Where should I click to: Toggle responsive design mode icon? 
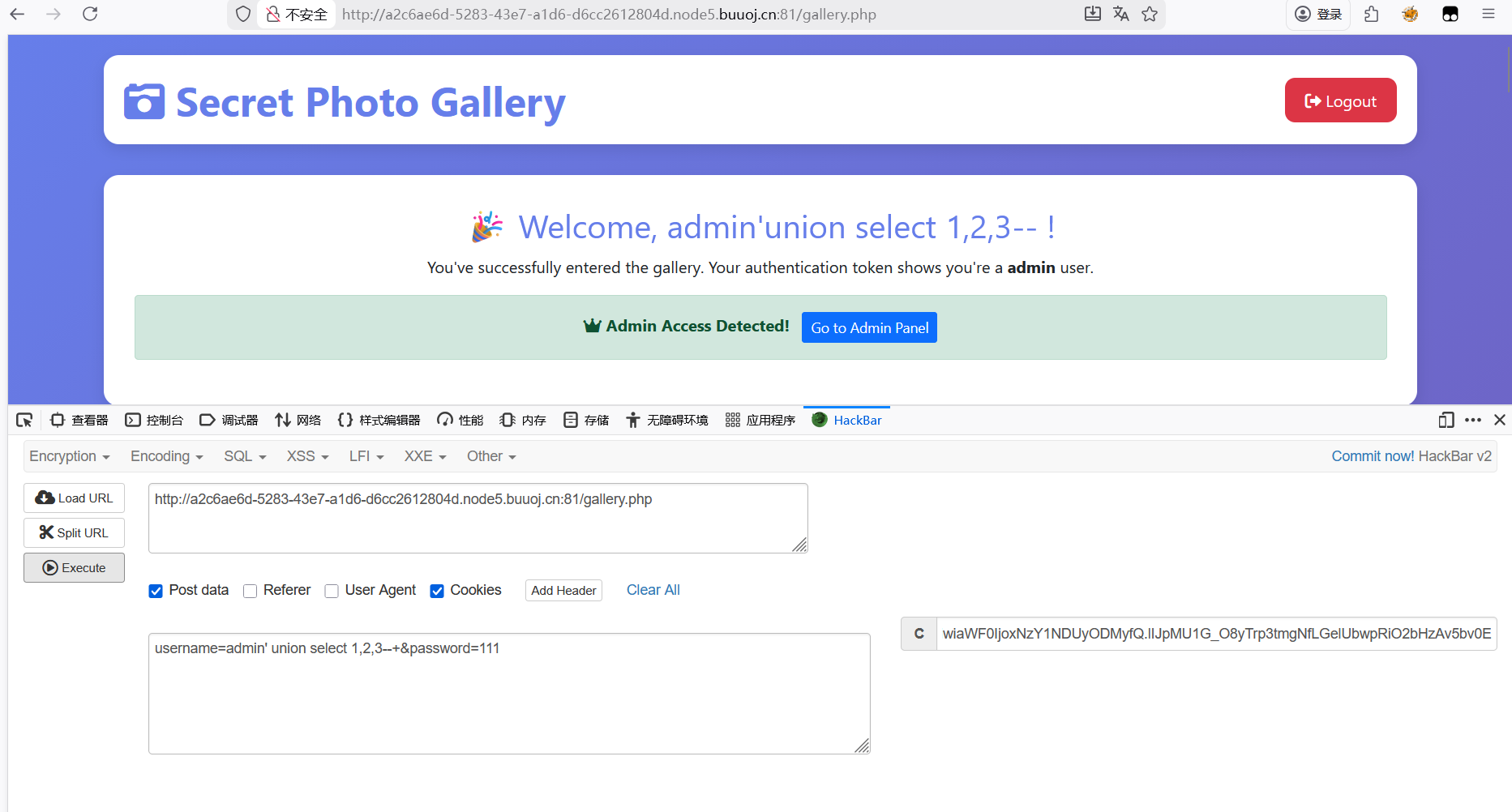click(1446, 420)
